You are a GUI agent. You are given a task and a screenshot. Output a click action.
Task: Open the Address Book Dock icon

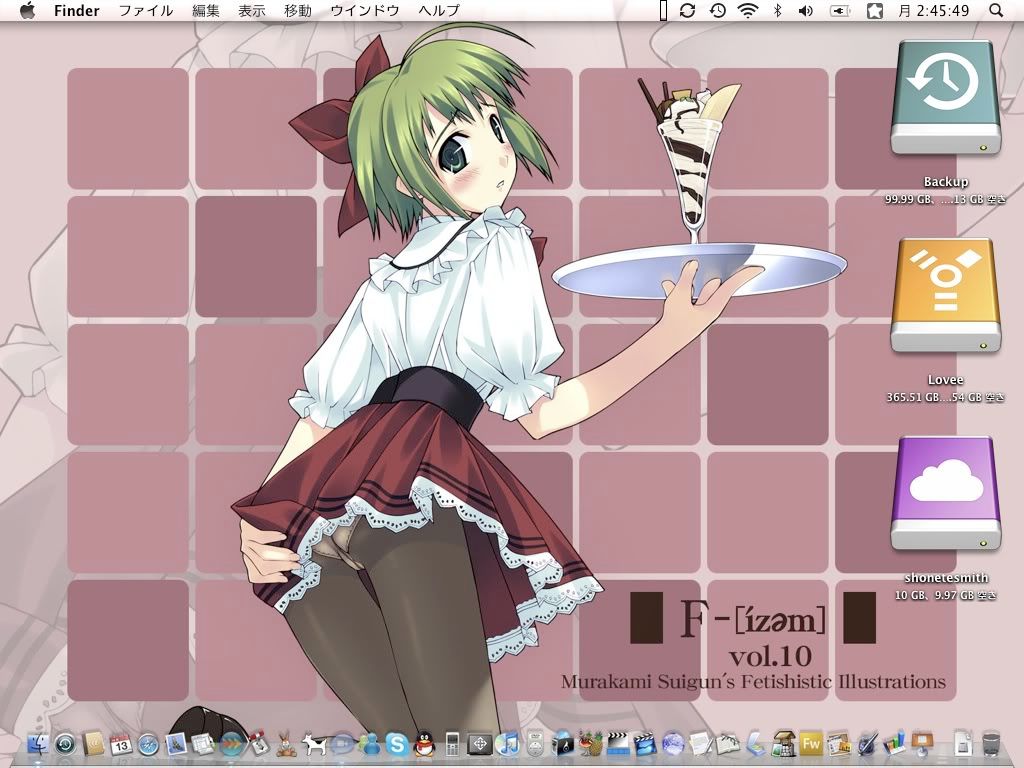[93, 744]
